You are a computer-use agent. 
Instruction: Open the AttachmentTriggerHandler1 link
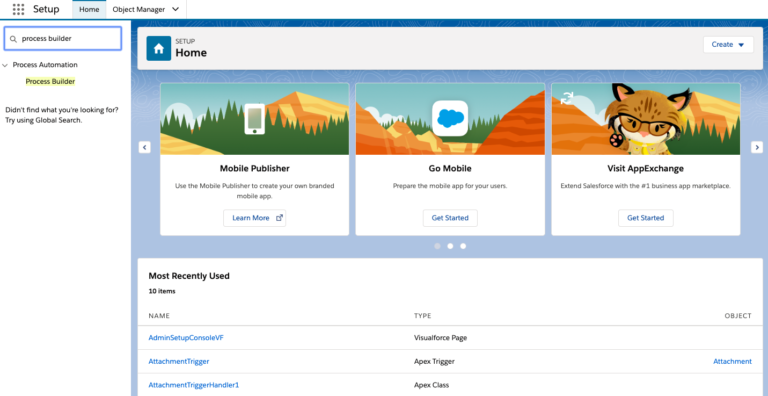click(193, 385)
